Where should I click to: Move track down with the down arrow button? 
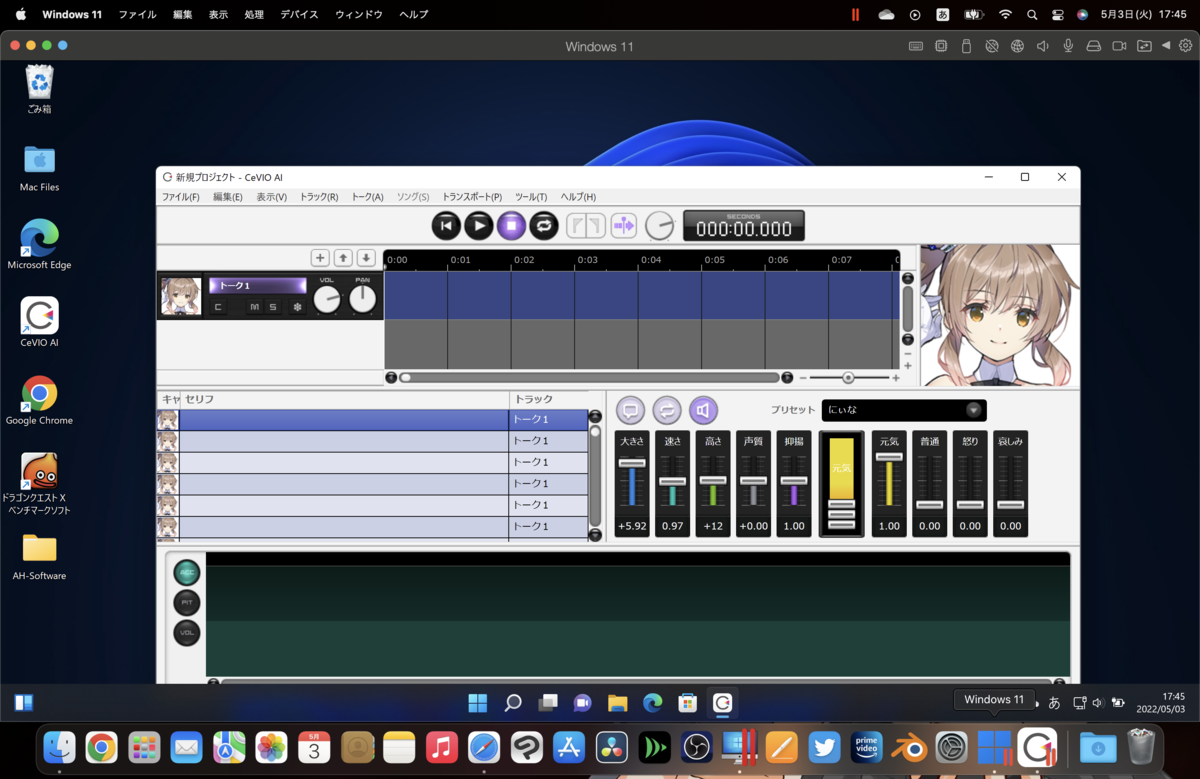click(366, 258)
